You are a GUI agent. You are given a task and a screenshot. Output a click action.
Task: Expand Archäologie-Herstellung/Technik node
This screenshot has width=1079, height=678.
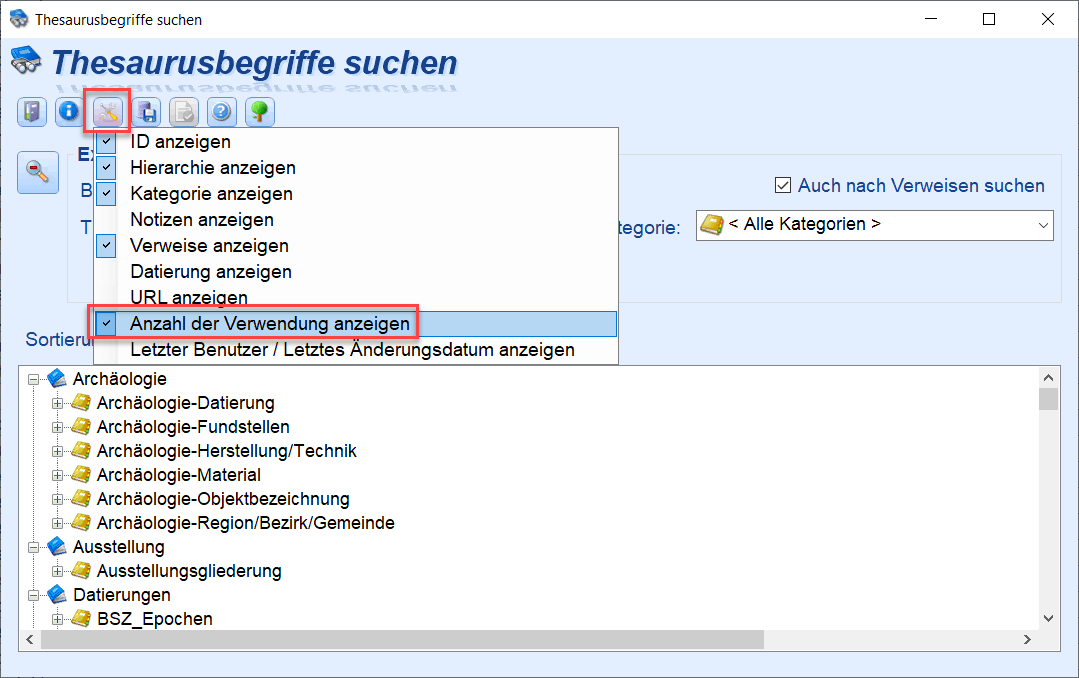click(57, 452)
